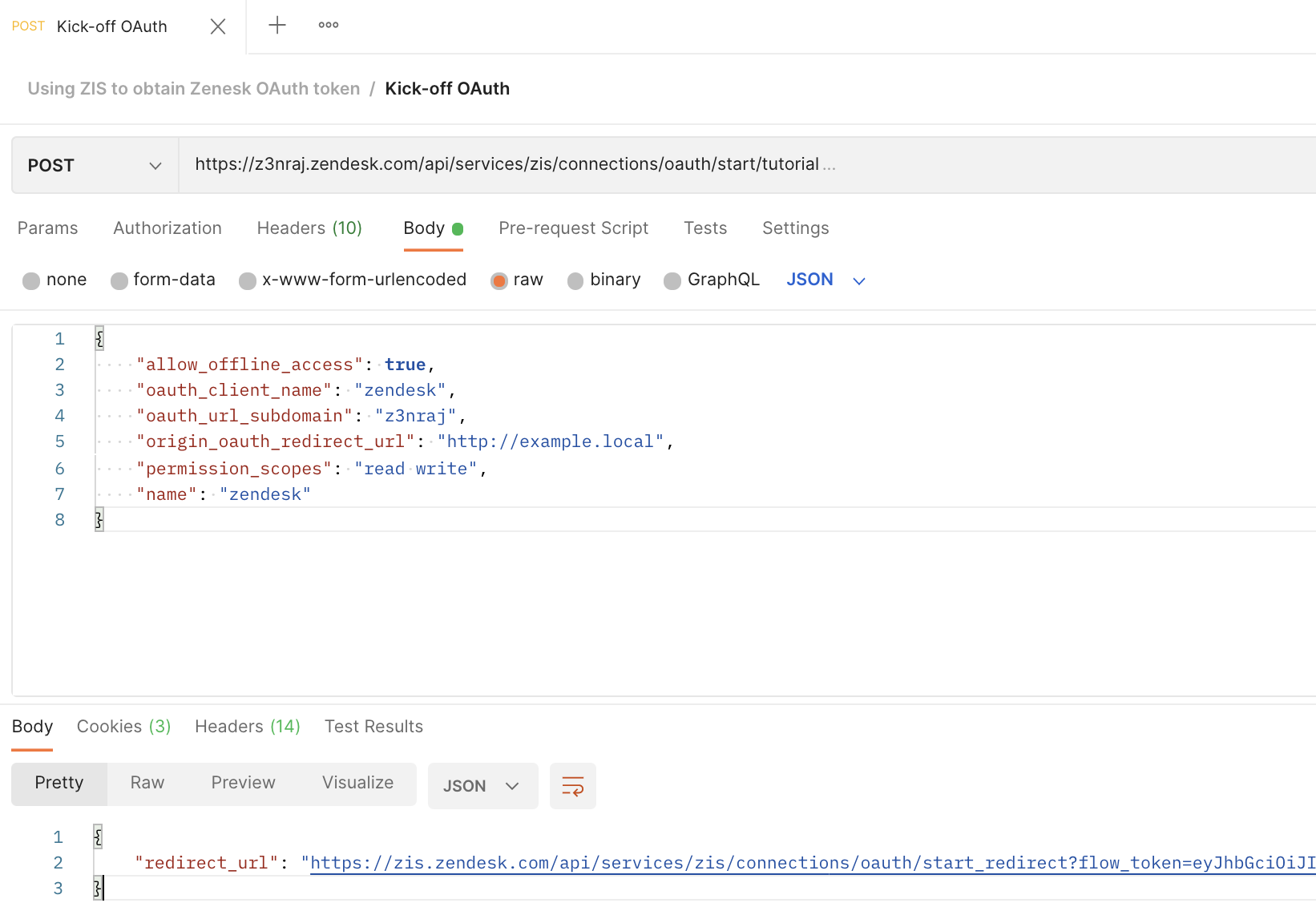Open a new request tab with plus icon
Viewport: 1316px width, 923px height.
click(x=277, y=26)
